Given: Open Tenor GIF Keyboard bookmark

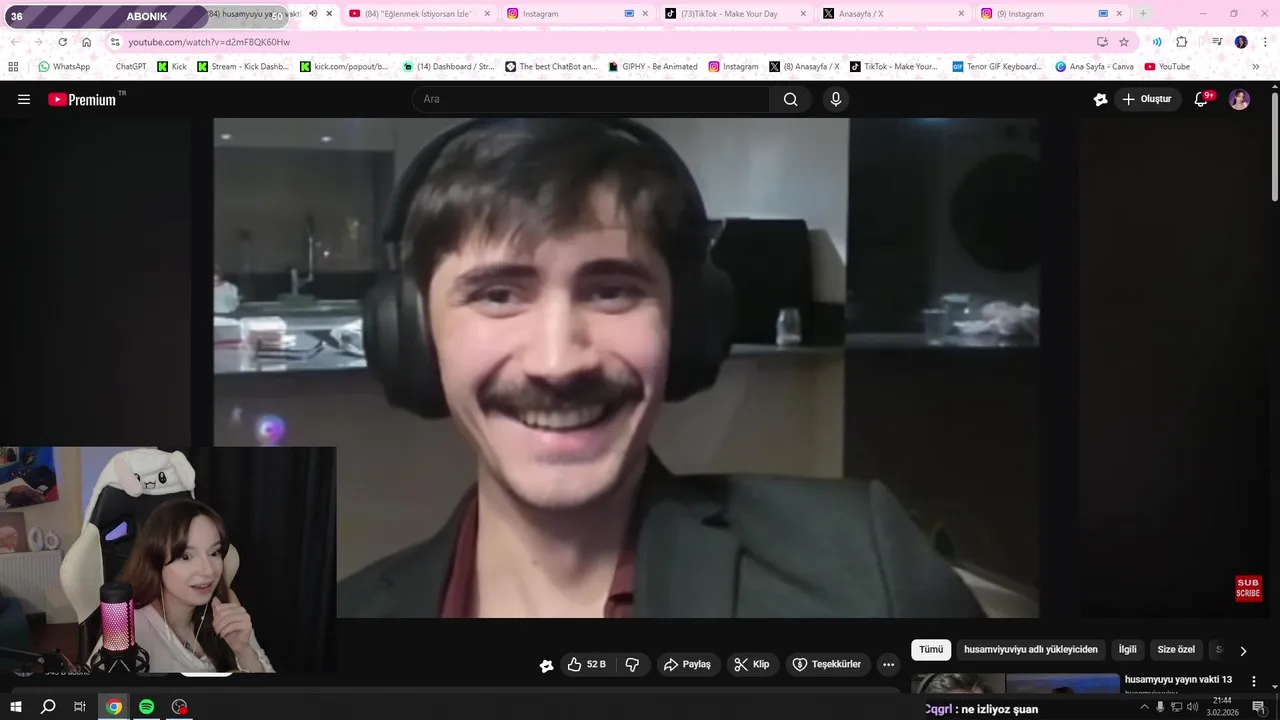Looking at the screenshot, I should coord(997,67).
